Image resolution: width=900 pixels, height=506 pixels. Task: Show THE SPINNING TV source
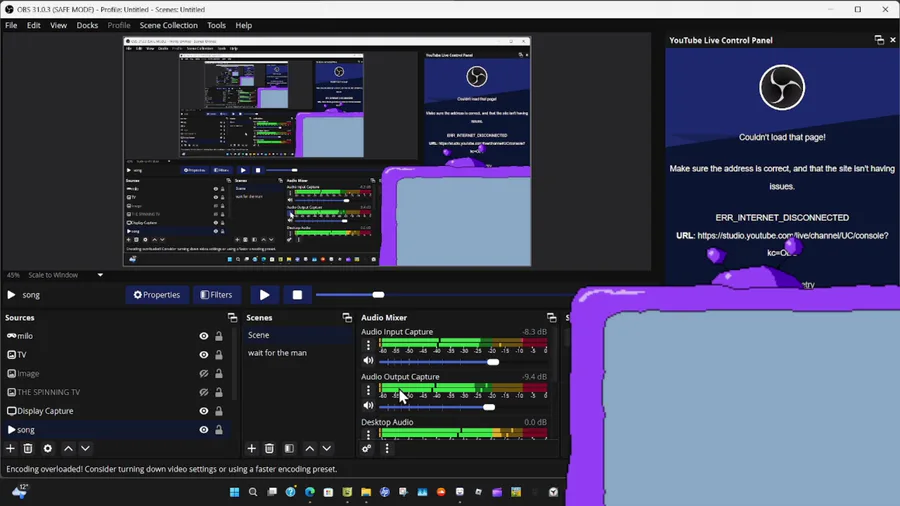(204, 392)
